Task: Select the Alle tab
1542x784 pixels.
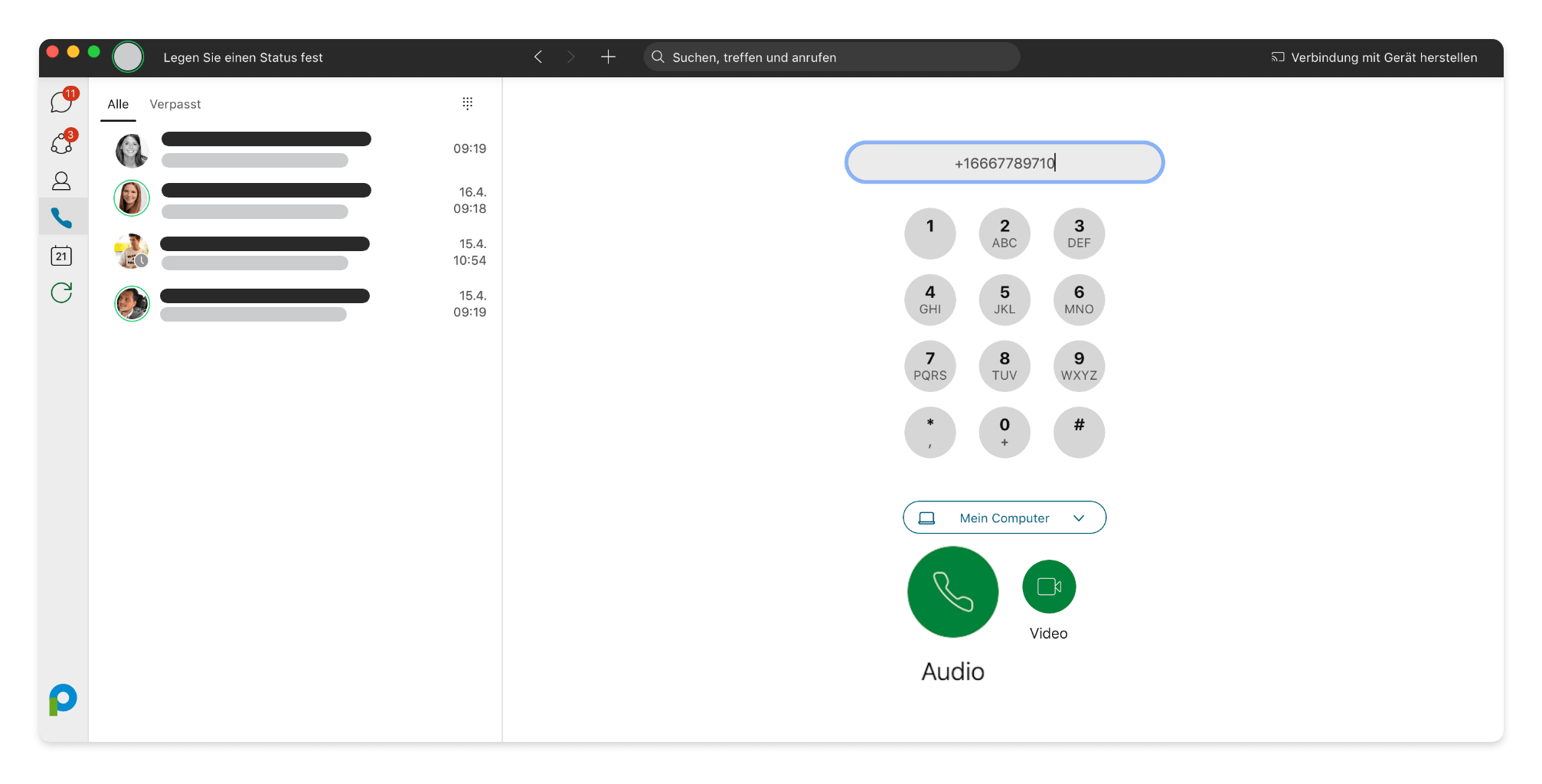Action: pyautogui.click(x=118, y=104)
